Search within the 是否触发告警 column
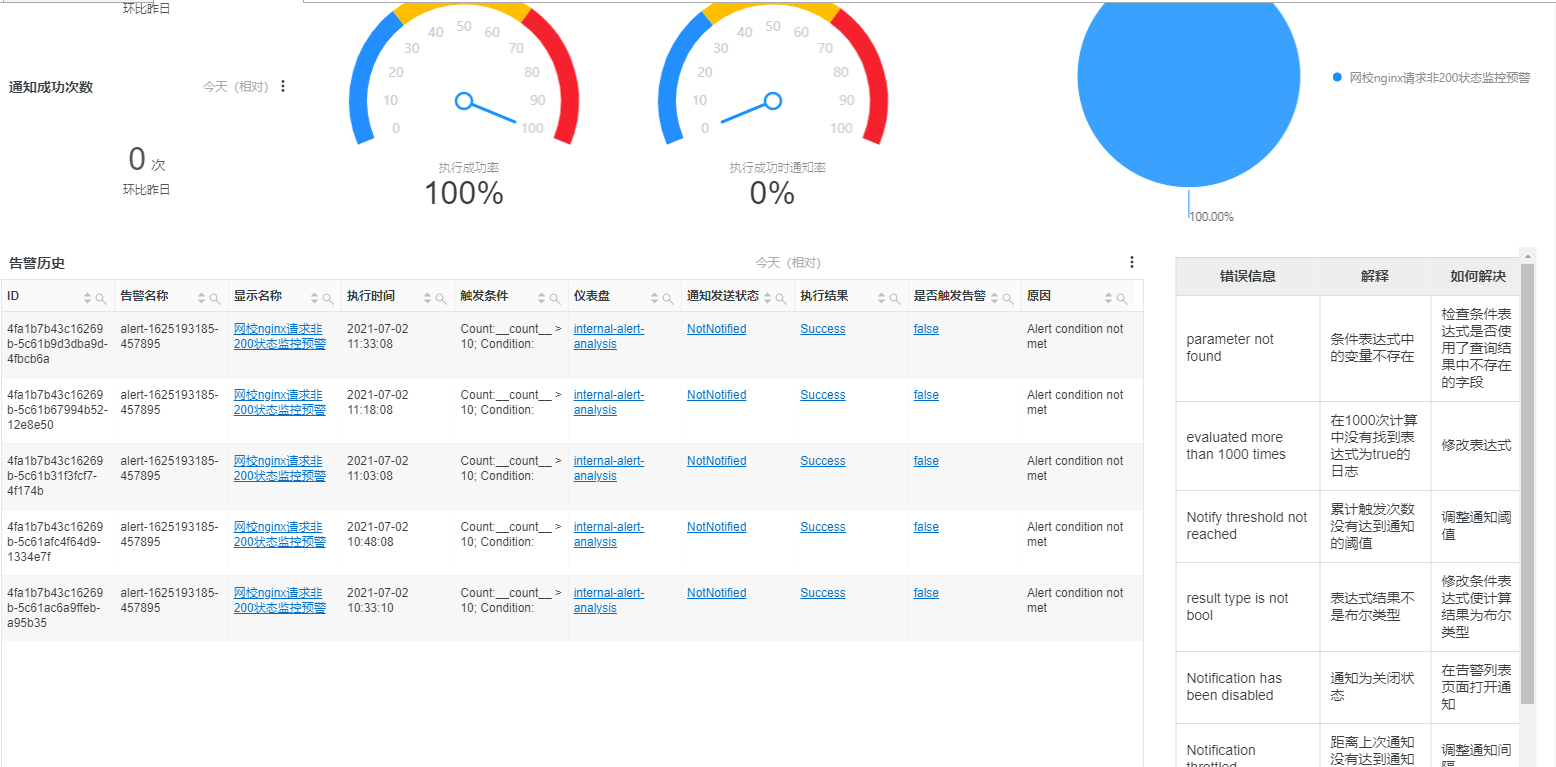This screenshot has height=767, width=1556. click(x=1008, y=298)
